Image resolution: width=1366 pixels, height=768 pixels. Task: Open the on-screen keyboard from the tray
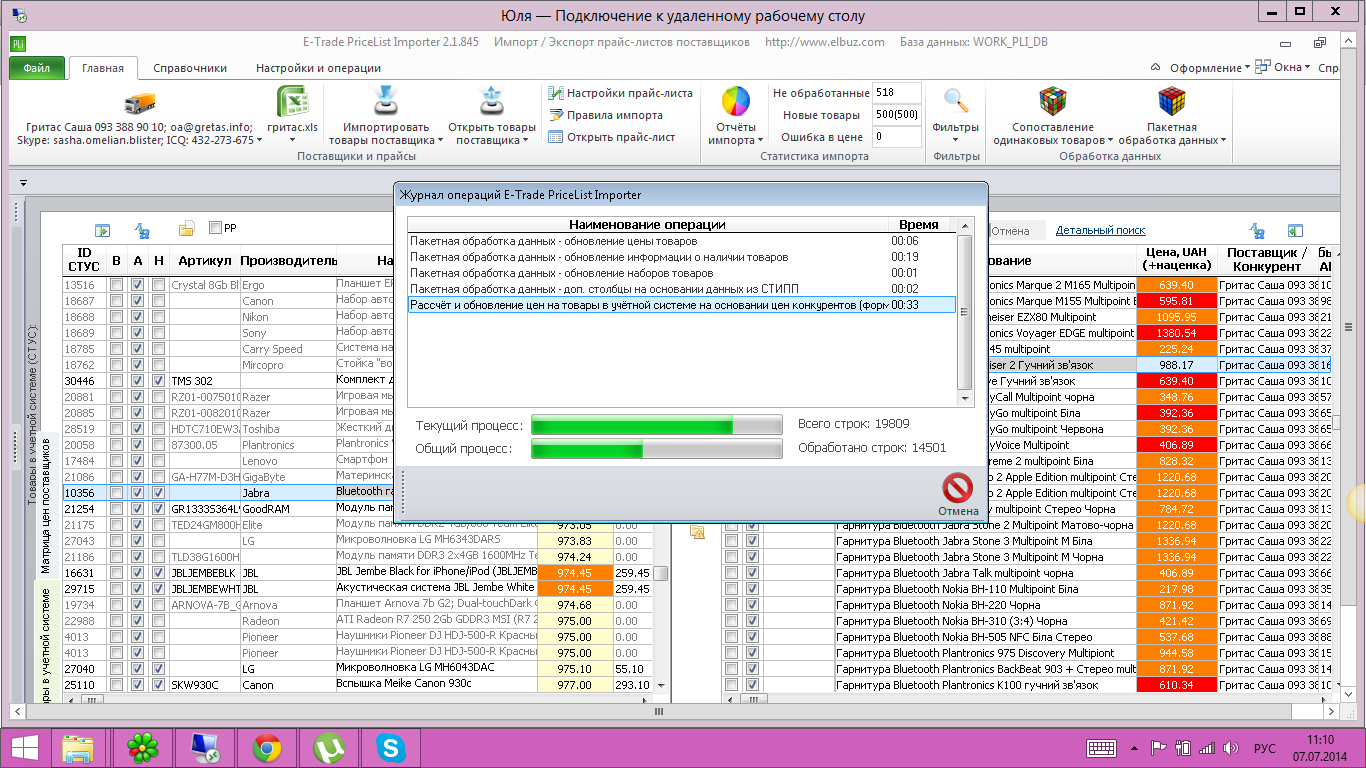(1102, 747)
